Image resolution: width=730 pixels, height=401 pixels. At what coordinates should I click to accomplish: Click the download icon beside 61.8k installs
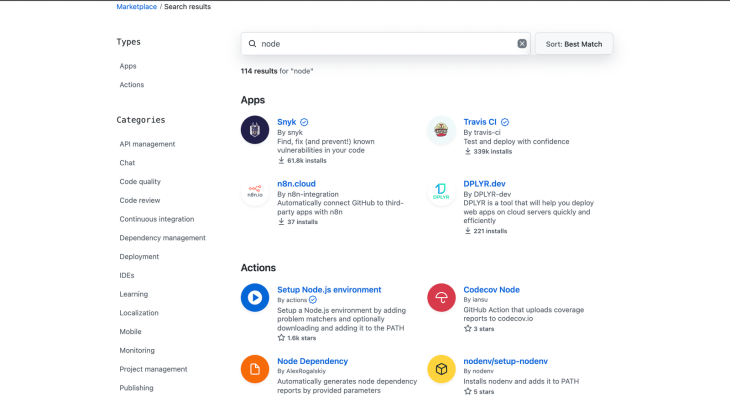281,160
